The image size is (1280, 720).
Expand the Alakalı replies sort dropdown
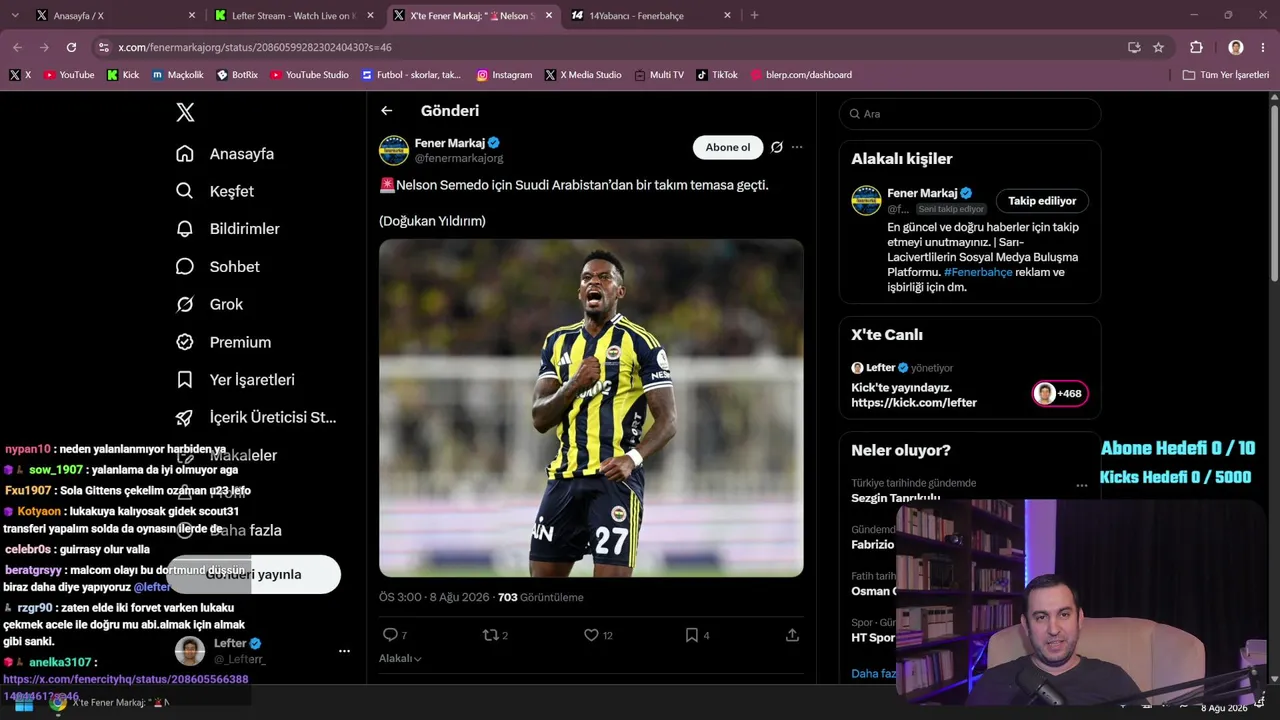[400, 659]
